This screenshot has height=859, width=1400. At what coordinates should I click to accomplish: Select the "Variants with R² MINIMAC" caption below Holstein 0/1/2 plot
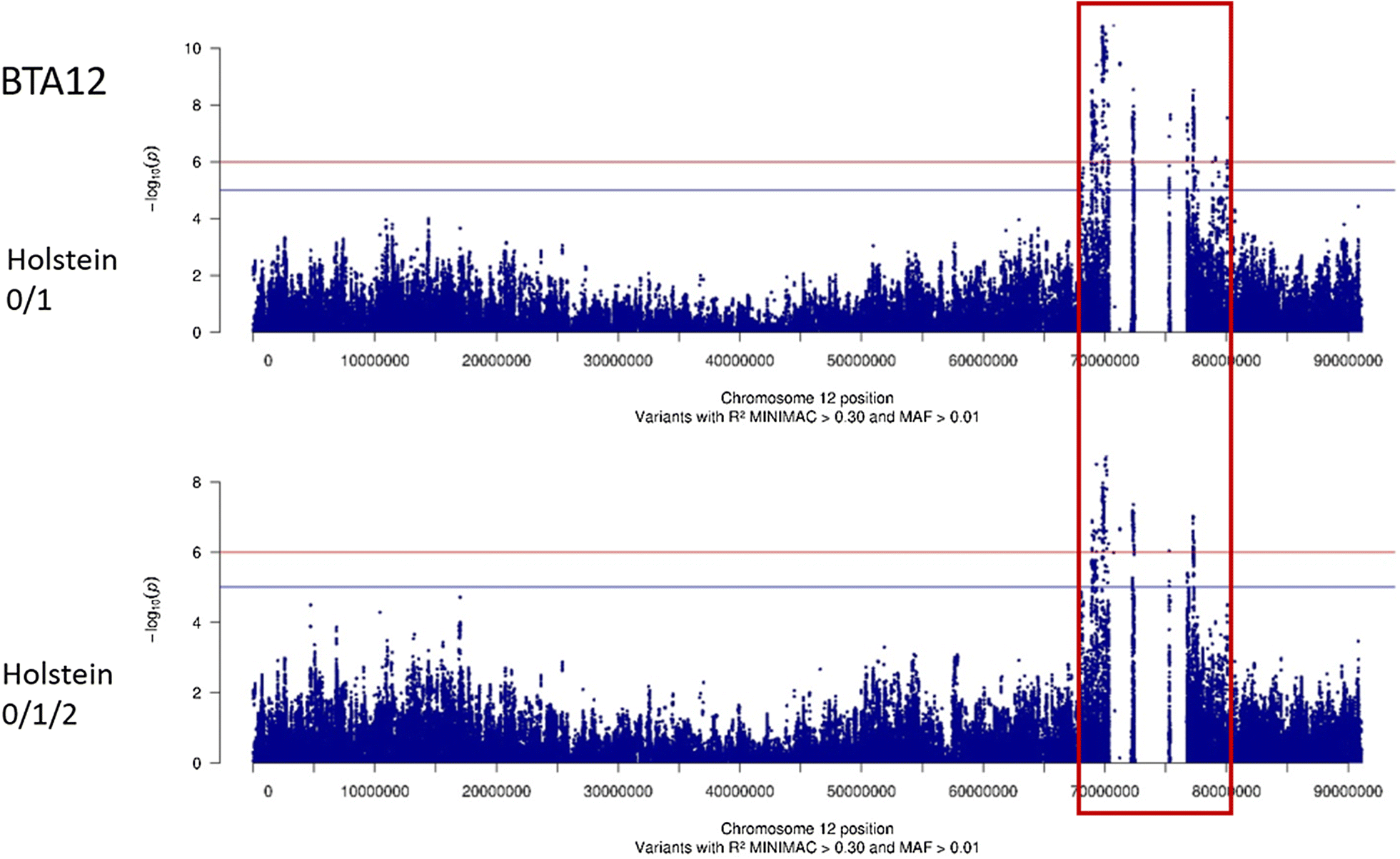coord(807,848)
